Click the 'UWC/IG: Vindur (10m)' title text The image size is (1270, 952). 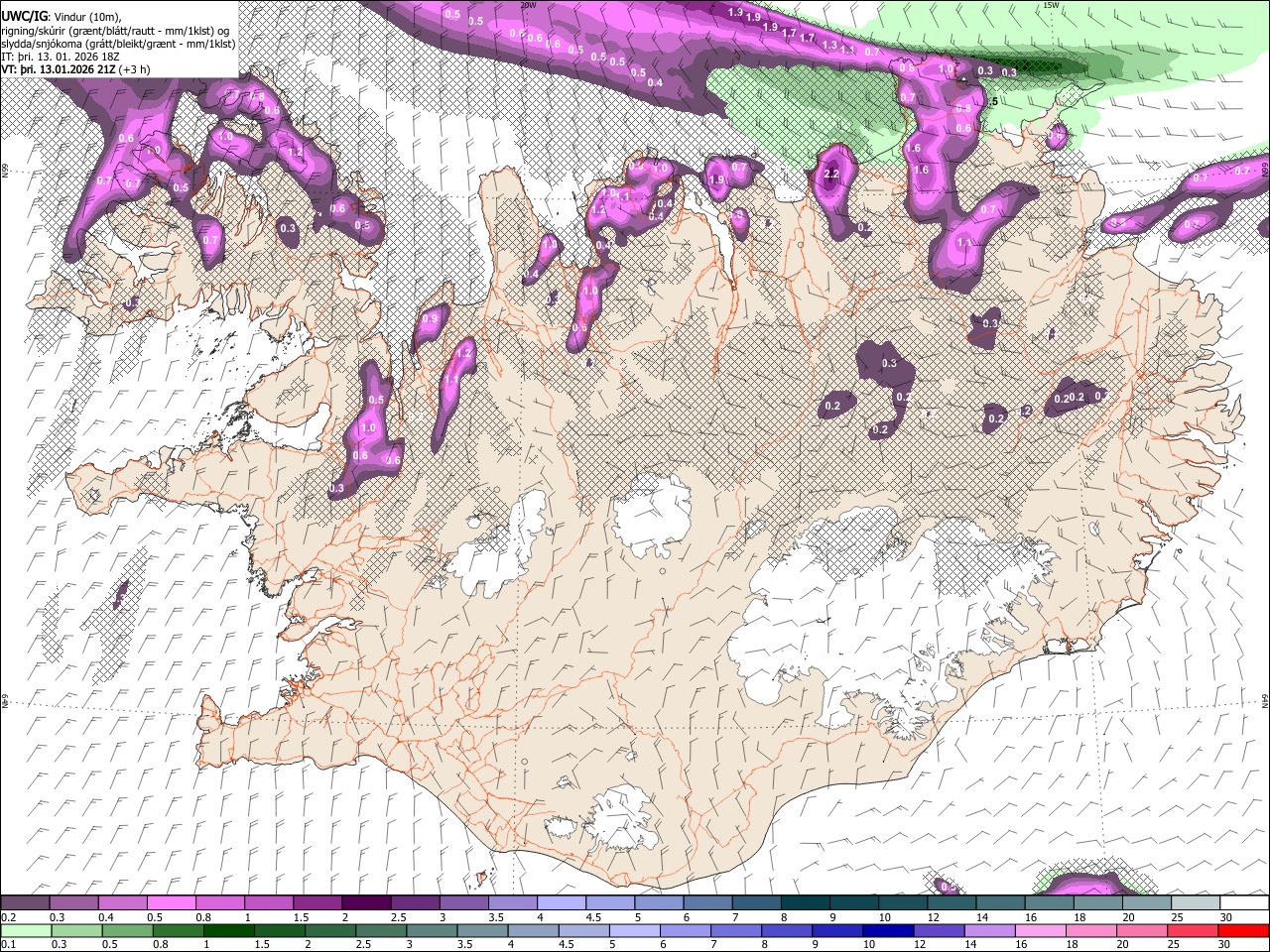(x=63, y=15)
